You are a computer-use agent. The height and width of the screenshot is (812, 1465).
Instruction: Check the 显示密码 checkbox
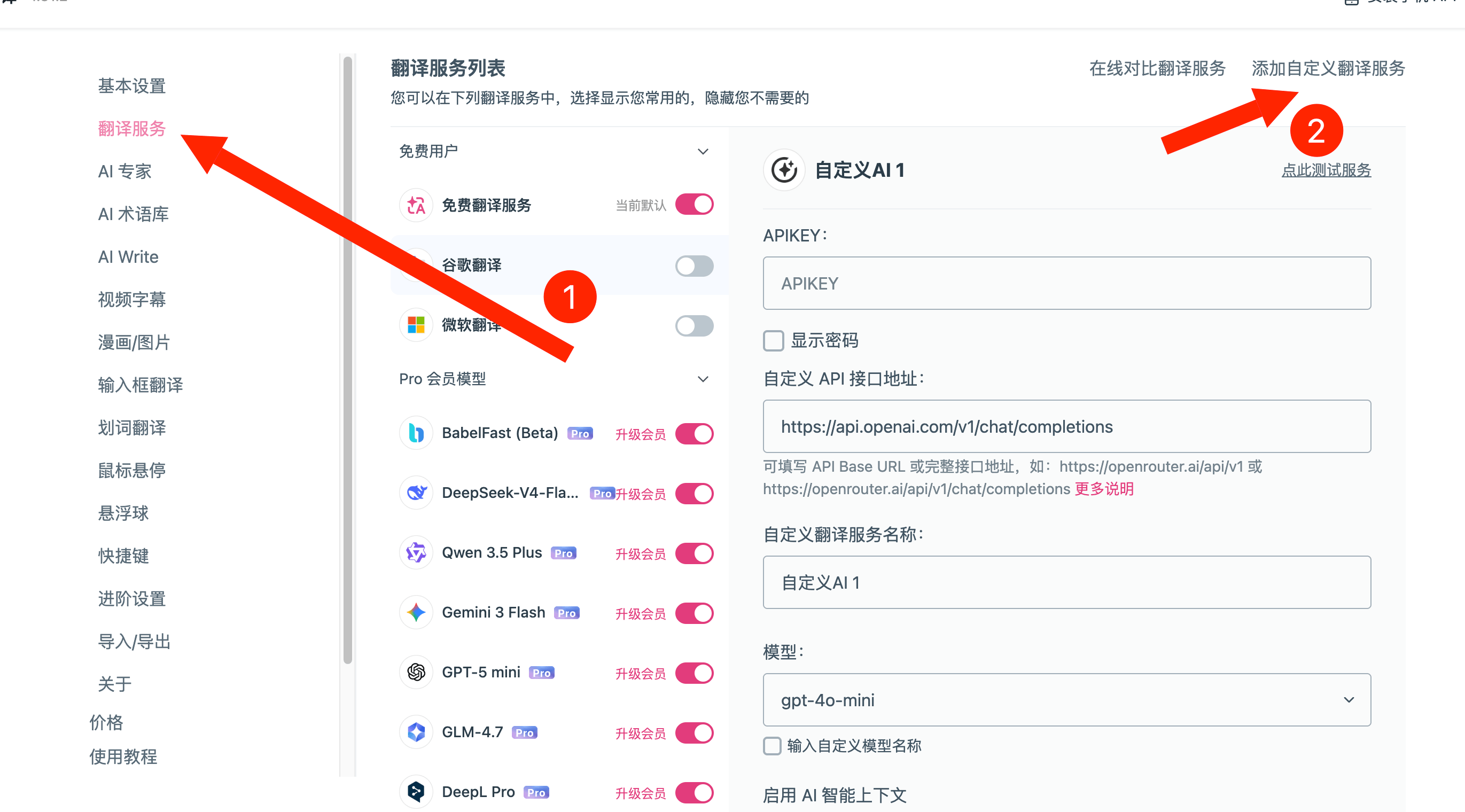click(x=773, y=341)
